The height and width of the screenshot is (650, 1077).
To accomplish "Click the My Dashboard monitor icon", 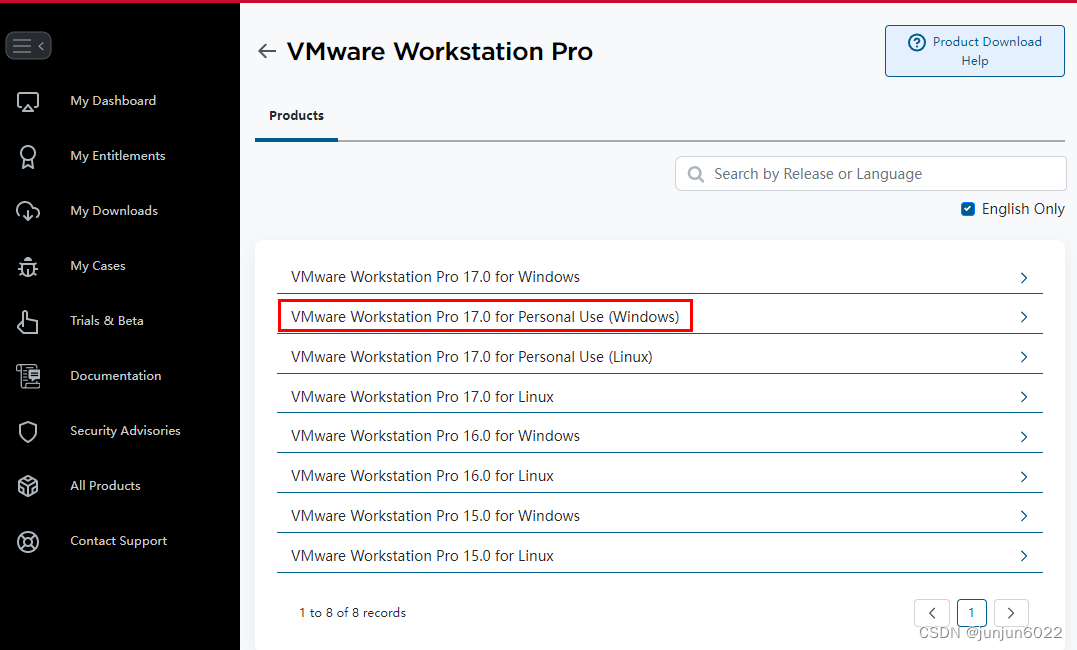I will click(27, 102).
